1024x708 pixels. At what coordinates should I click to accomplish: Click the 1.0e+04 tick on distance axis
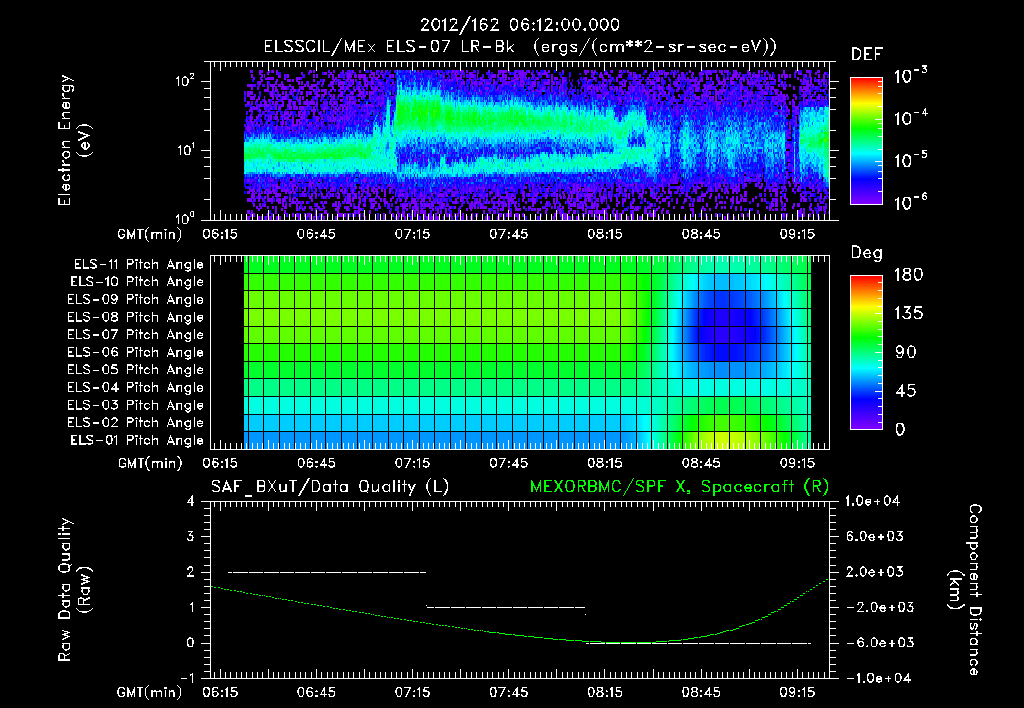[x=872, y=501]
